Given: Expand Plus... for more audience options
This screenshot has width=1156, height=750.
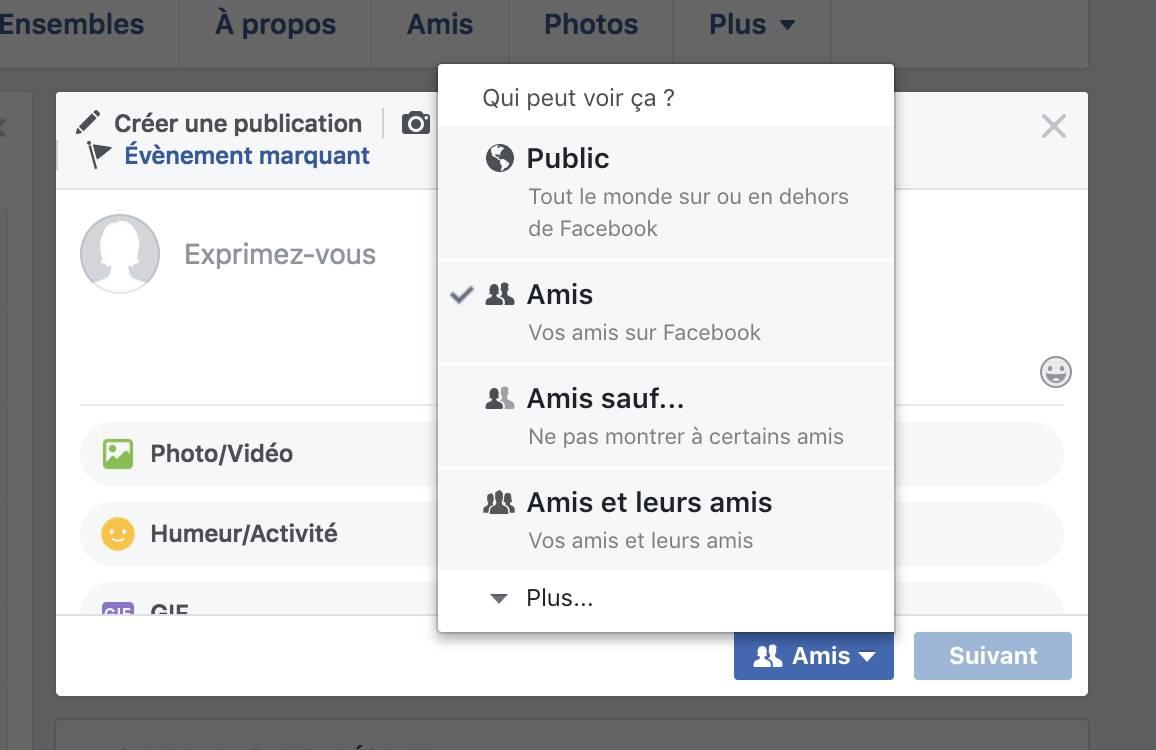Looking at the screenshot, I should (559, 598).
